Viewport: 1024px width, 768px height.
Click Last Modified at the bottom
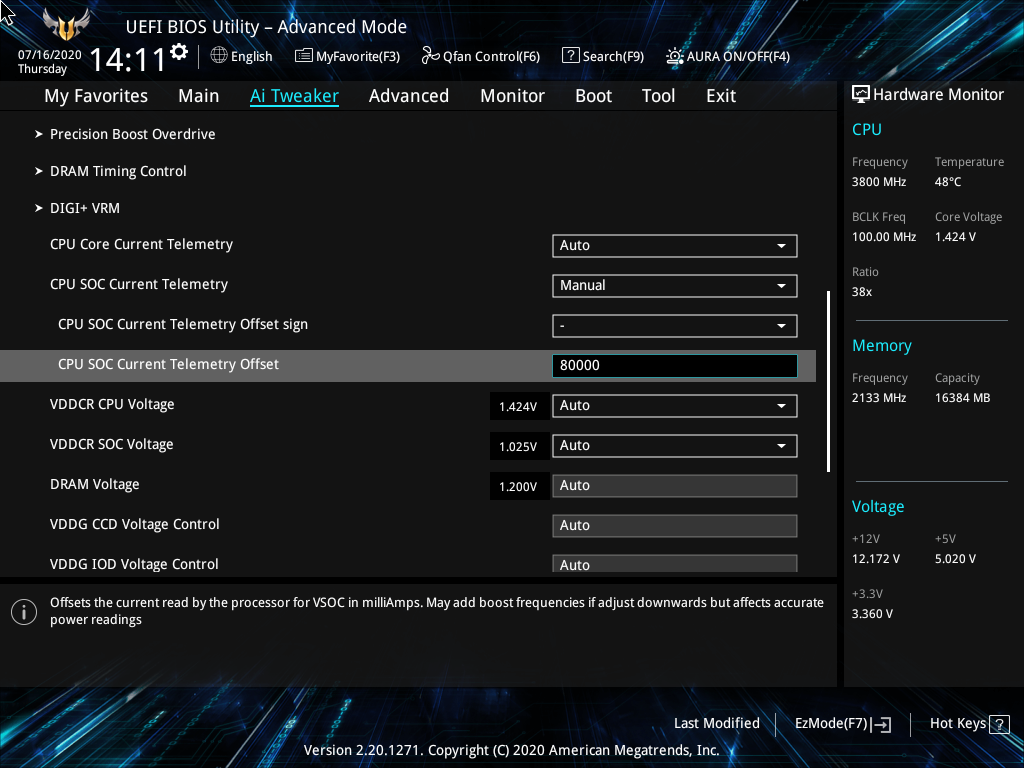716,723
